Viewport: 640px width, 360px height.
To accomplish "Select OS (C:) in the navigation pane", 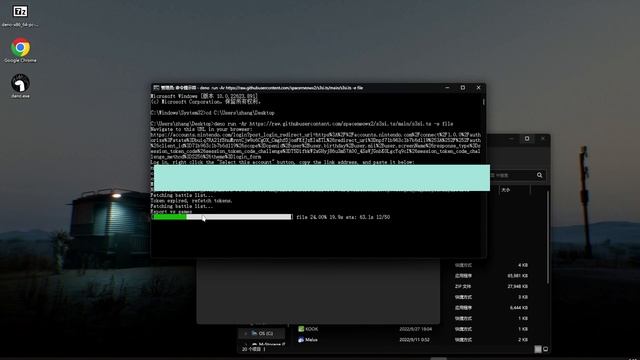I will tap(262, 333).
